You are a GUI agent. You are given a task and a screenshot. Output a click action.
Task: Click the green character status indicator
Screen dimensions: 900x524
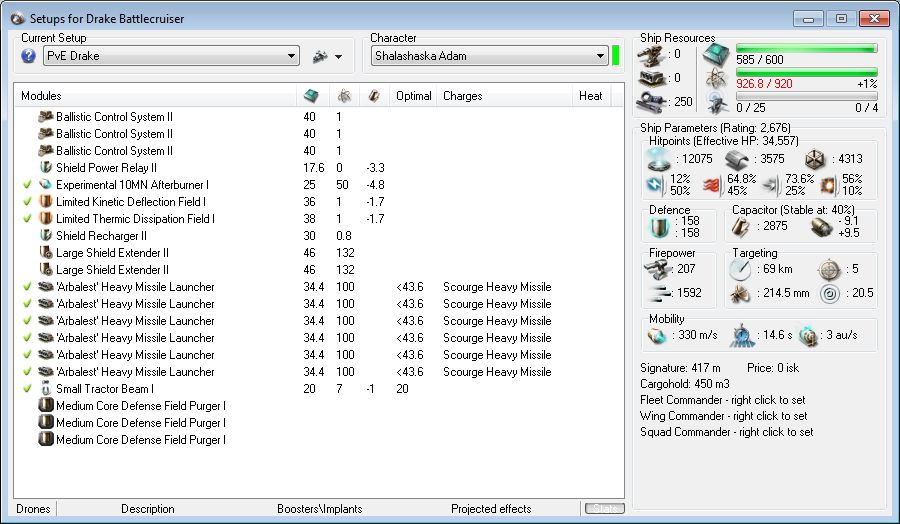616,56
